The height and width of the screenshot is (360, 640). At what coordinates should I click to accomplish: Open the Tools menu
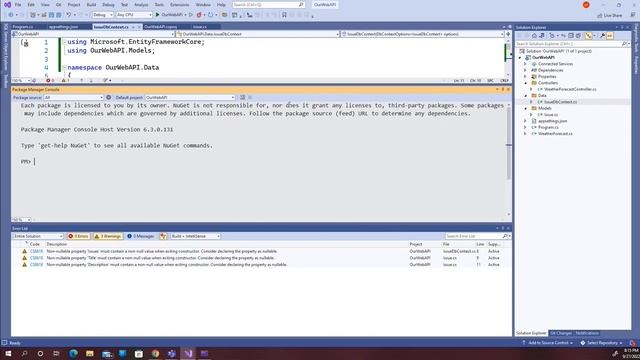159,5
